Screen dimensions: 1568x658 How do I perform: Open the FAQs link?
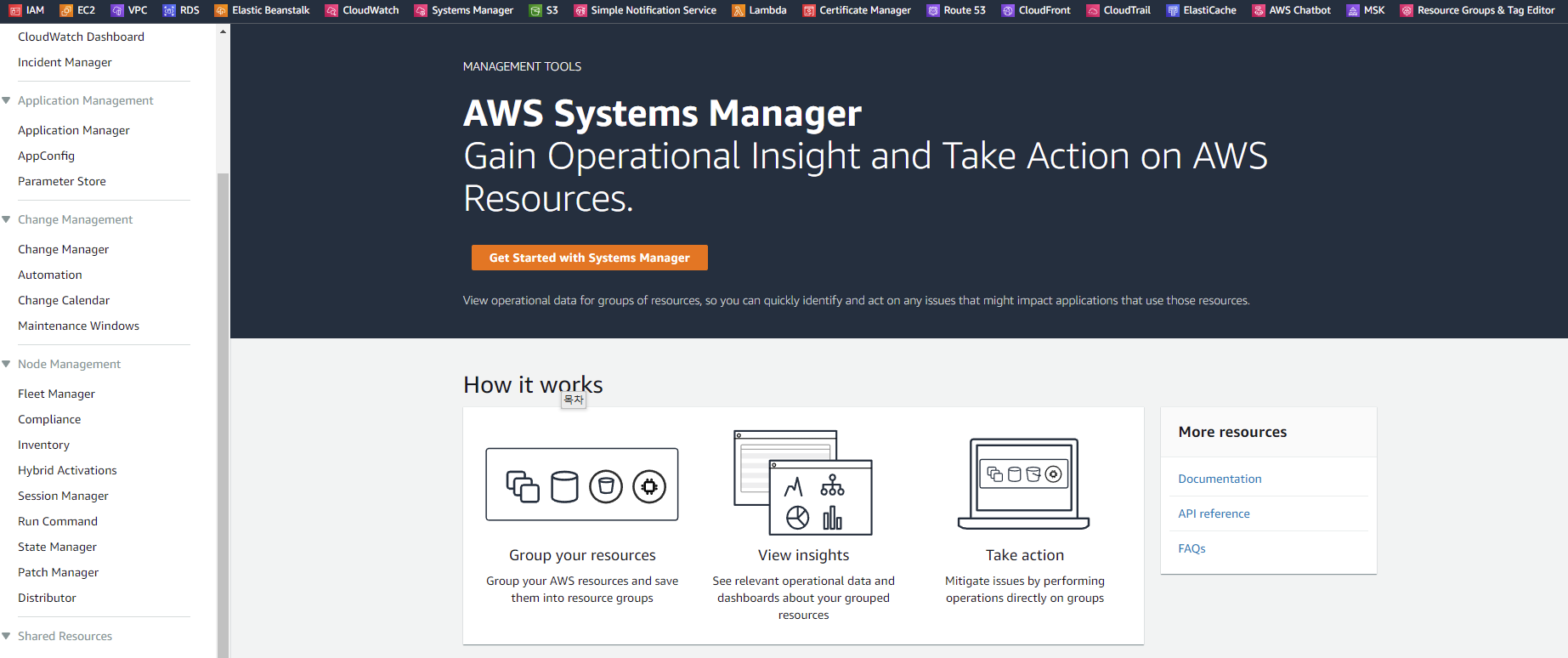[x=1192, y=548]
